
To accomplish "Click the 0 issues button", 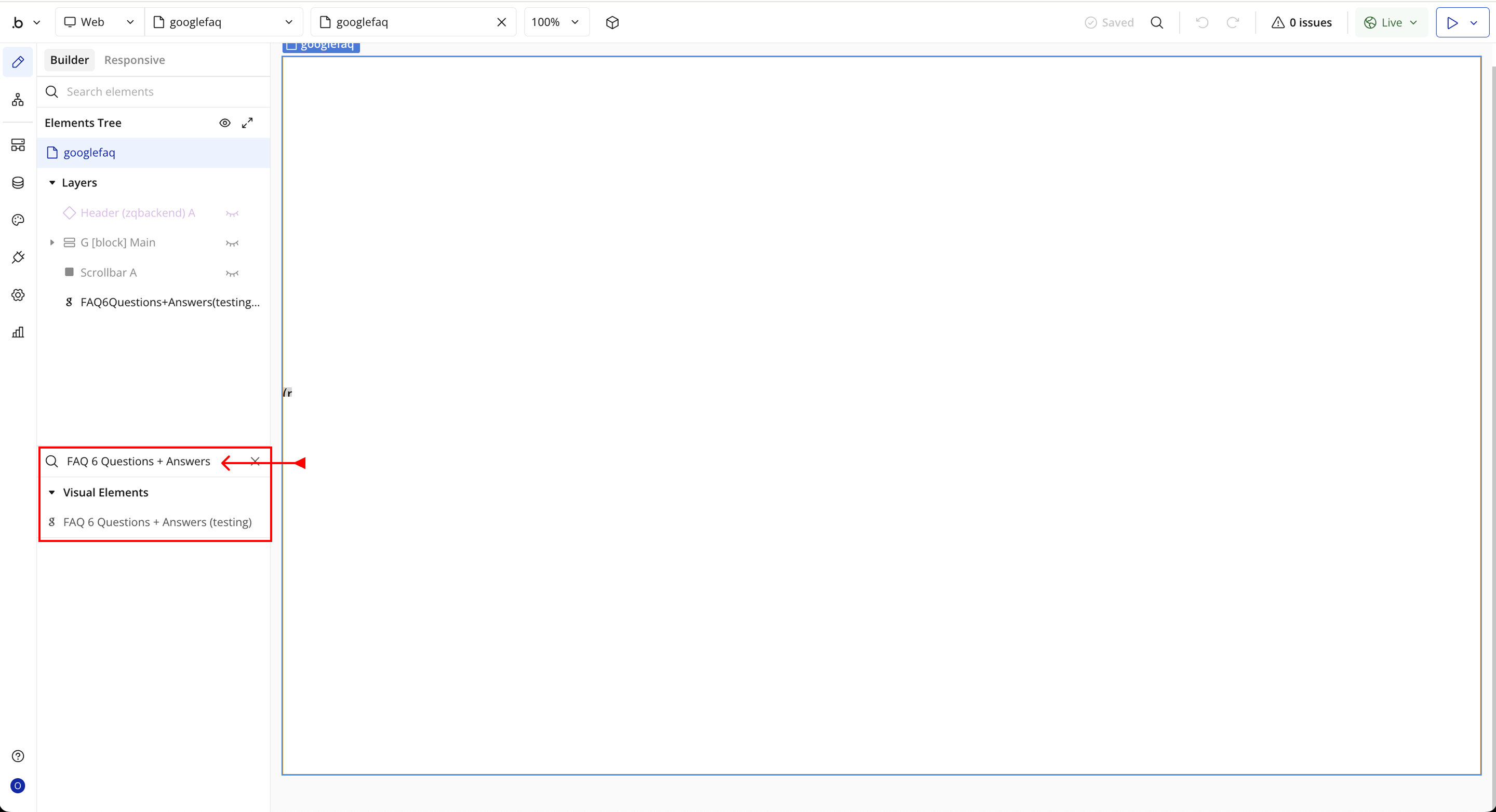I will click(1301, 22).
